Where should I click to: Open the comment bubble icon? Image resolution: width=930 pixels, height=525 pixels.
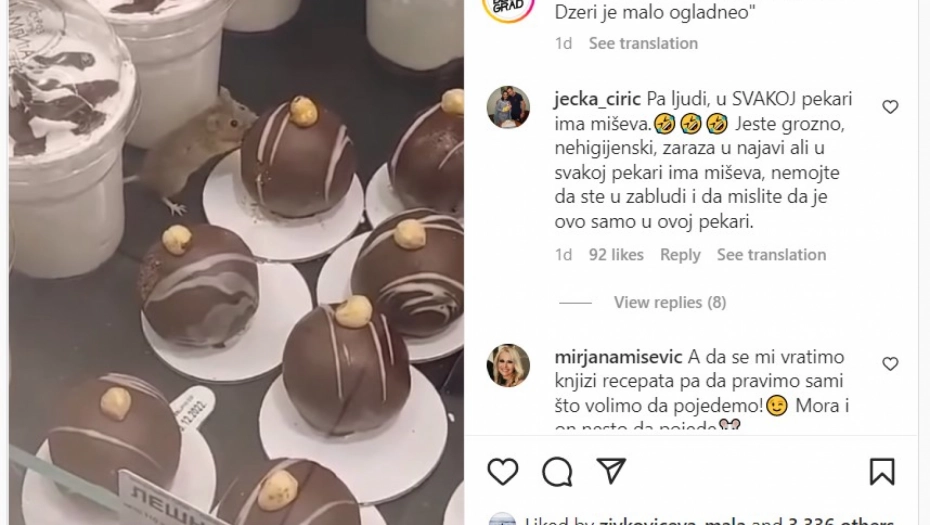pos(557,472)
